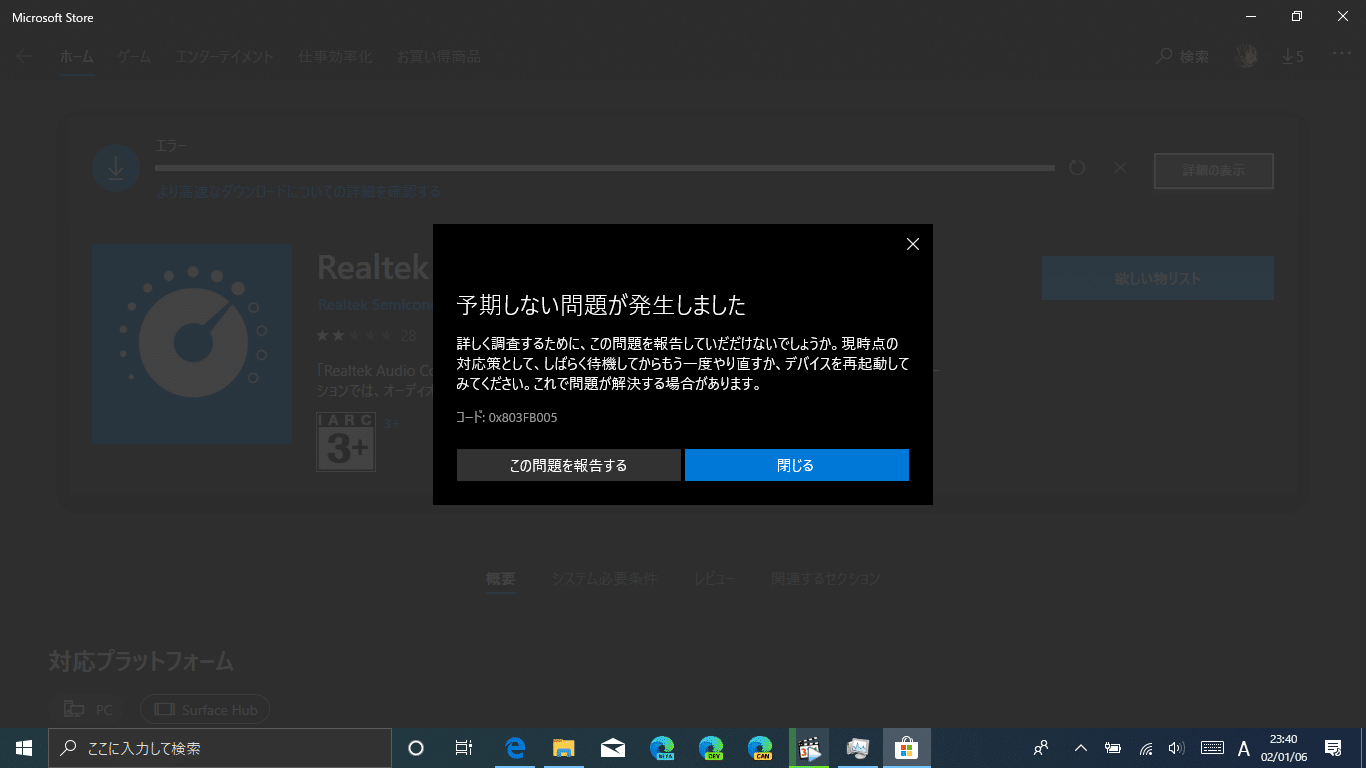Open the Windows Start menu
The width and height of the screenshot is (1366, 768).
click(24, 748)
